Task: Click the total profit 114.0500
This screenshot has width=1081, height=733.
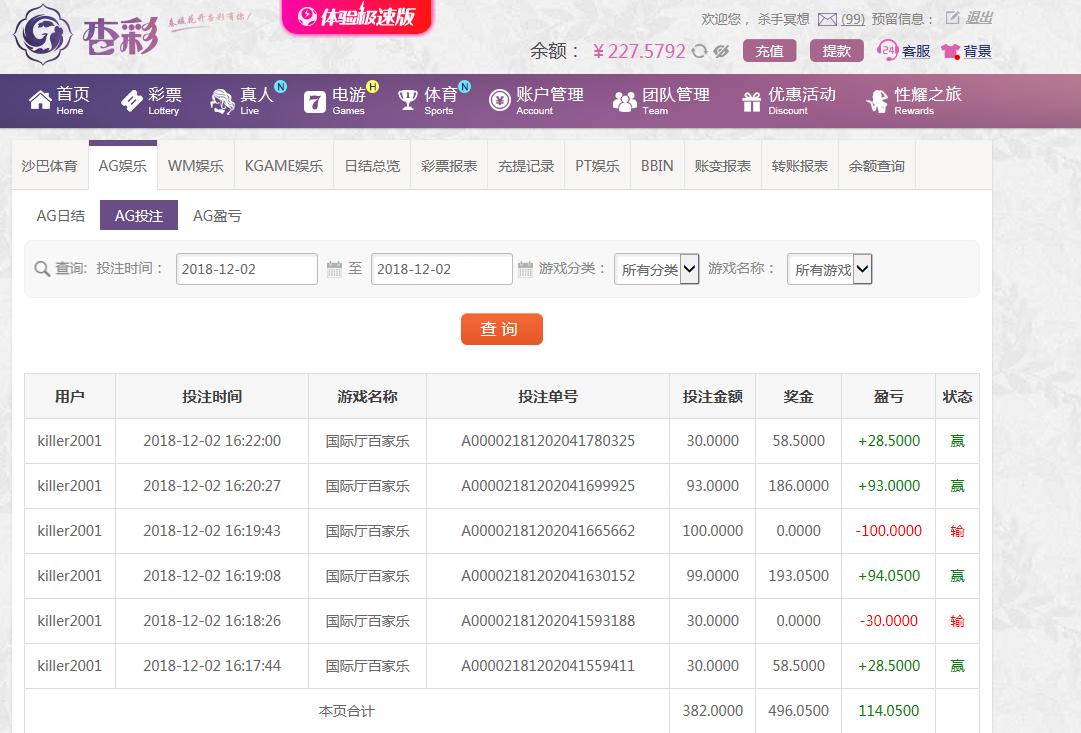Action: pyautogui.click(x=889, y=710)
